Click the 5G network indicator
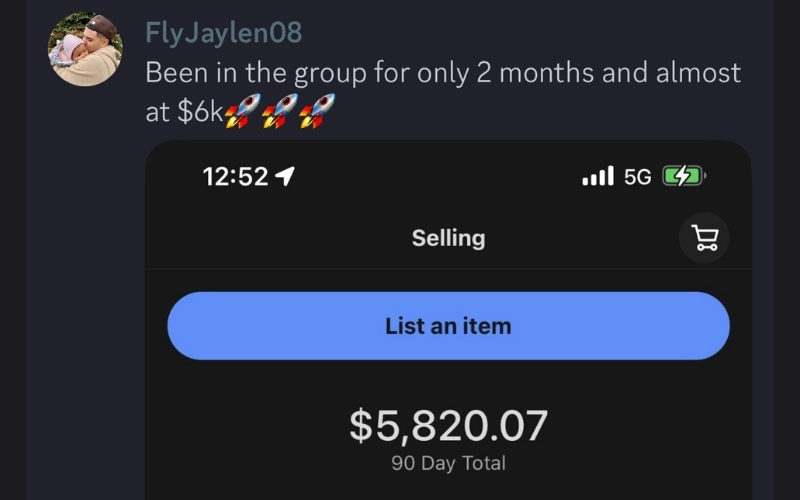 (x=637, y=177)
